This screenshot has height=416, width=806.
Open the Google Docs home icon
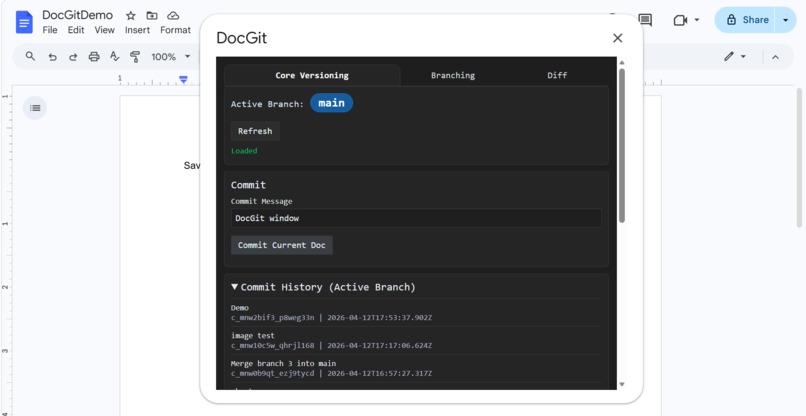[24, 22]
